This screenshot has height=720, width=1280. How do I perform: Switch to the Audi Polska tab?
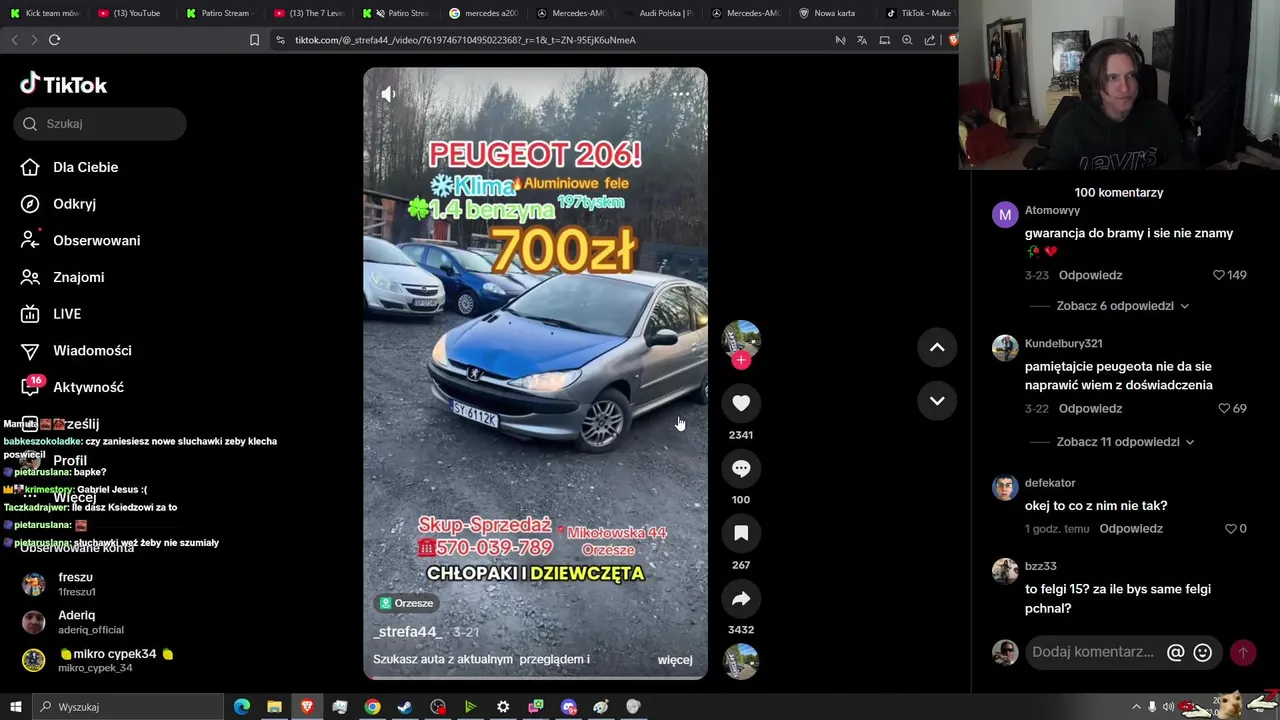(x=661, y=13)
